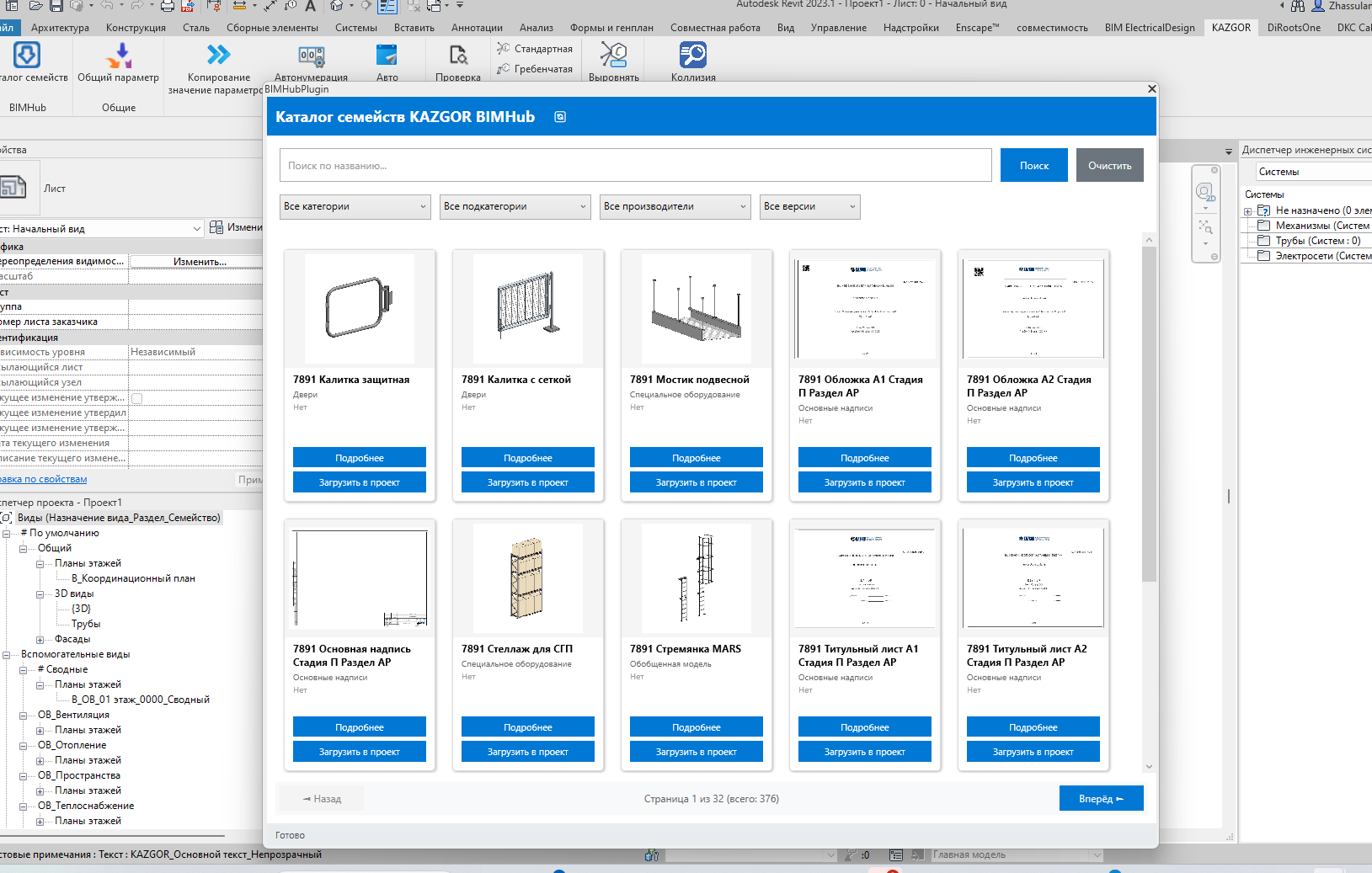Select Трубы (Систем : 0) in system browser

(1317, 241)
